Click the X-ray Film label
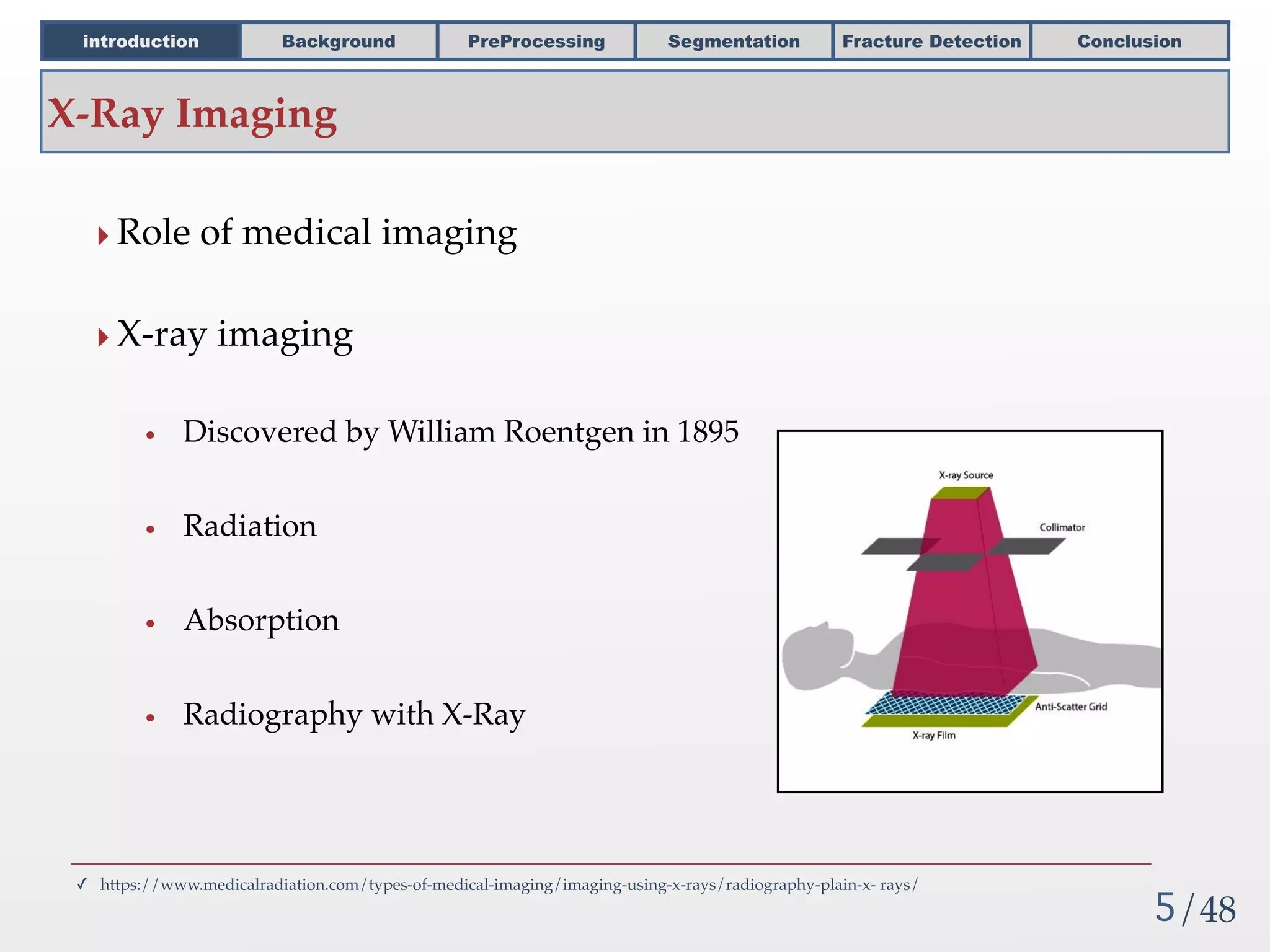Screen dimensions: 1270x952 tap(933, 736)
